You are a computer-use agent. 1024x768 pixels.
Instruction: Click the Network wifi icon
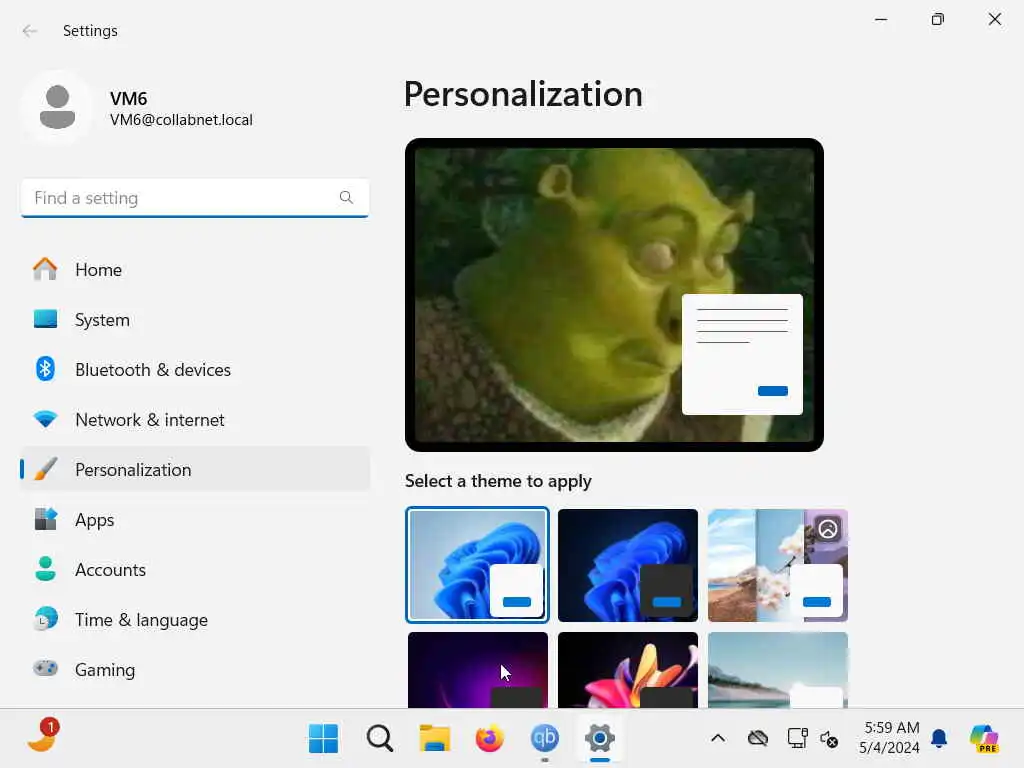[45, 419]
